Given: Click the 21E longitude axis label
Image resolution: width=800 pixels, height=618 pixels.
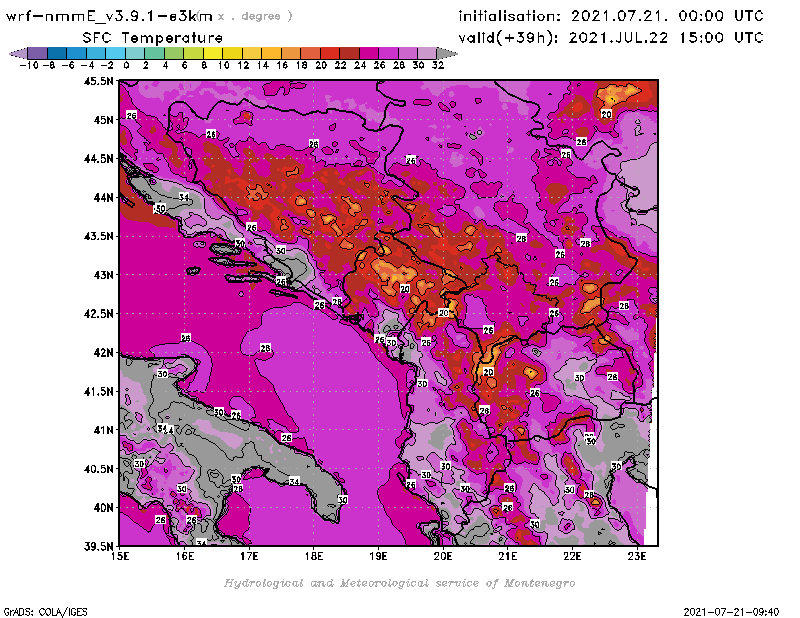Looking at the screenshot, I should click(x=508, y=556).
